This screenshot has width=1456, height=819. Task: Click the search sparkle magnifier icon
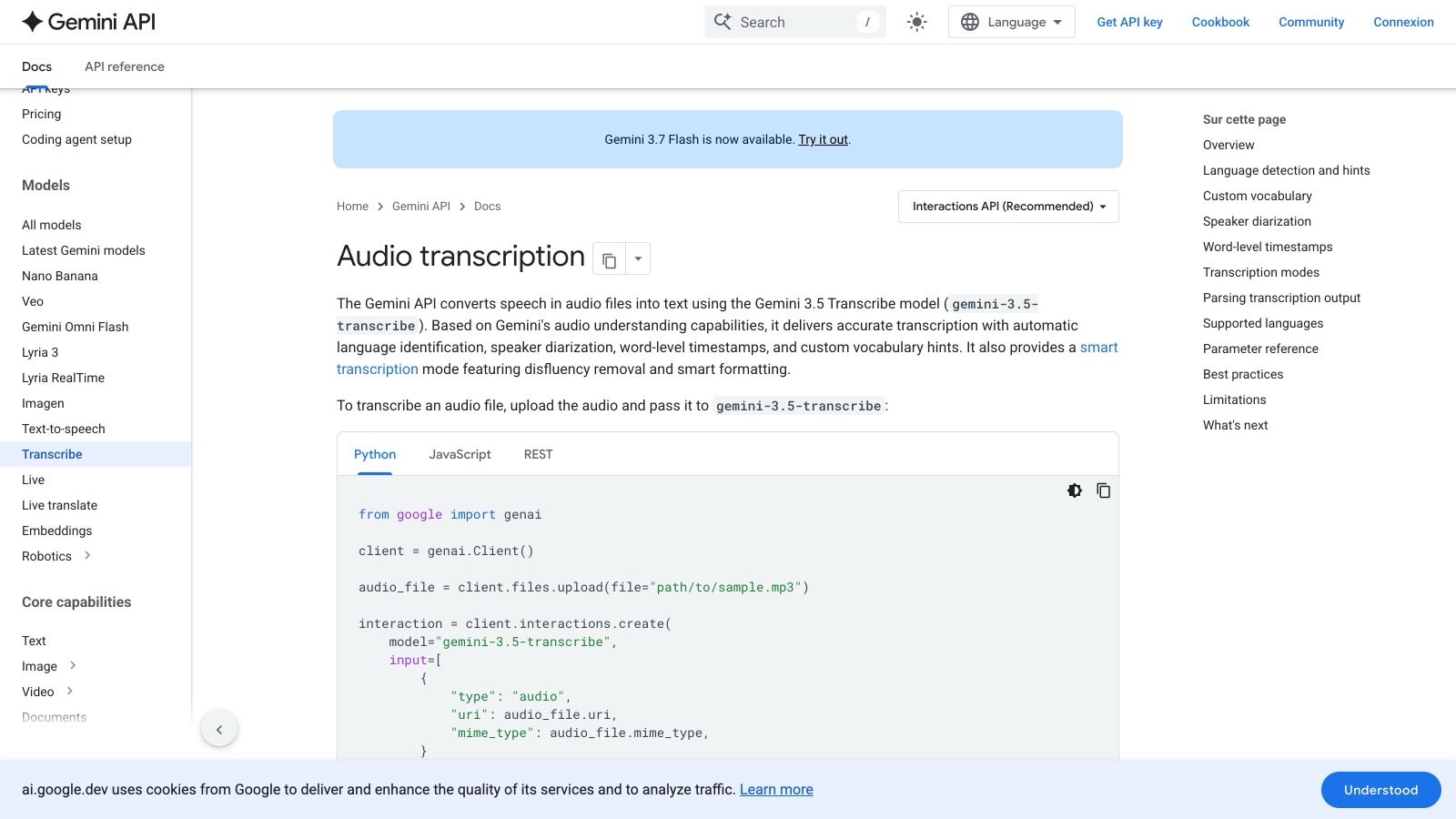pyautogui.click(x=723, y=22)
